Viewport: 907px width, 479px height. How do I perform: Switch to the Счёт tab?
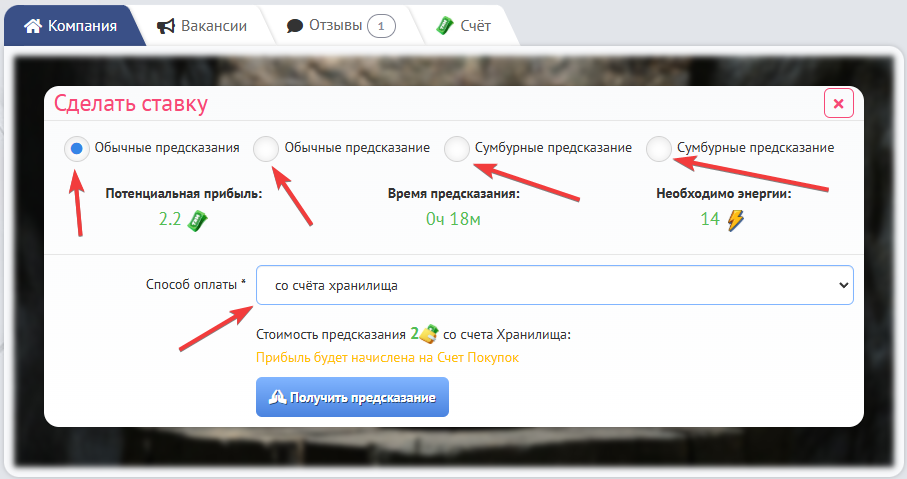pos(463,26)
